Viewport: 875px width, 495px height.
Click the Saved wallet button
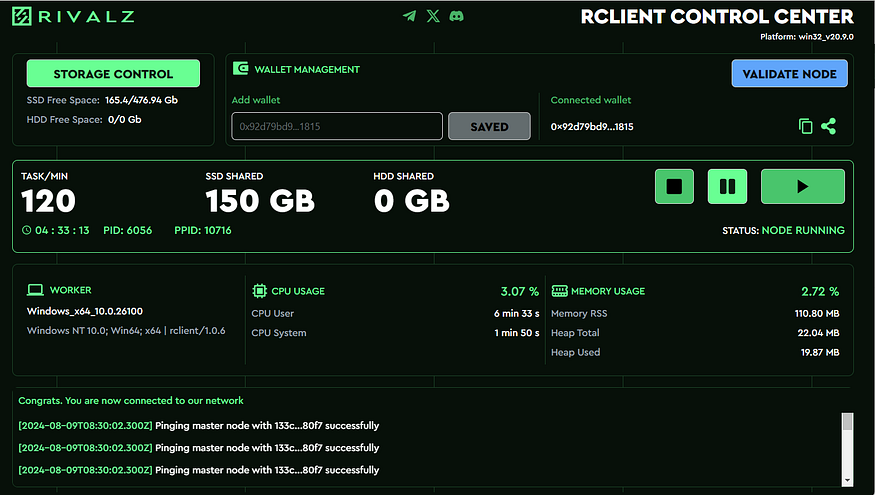[x=489, y=126]
